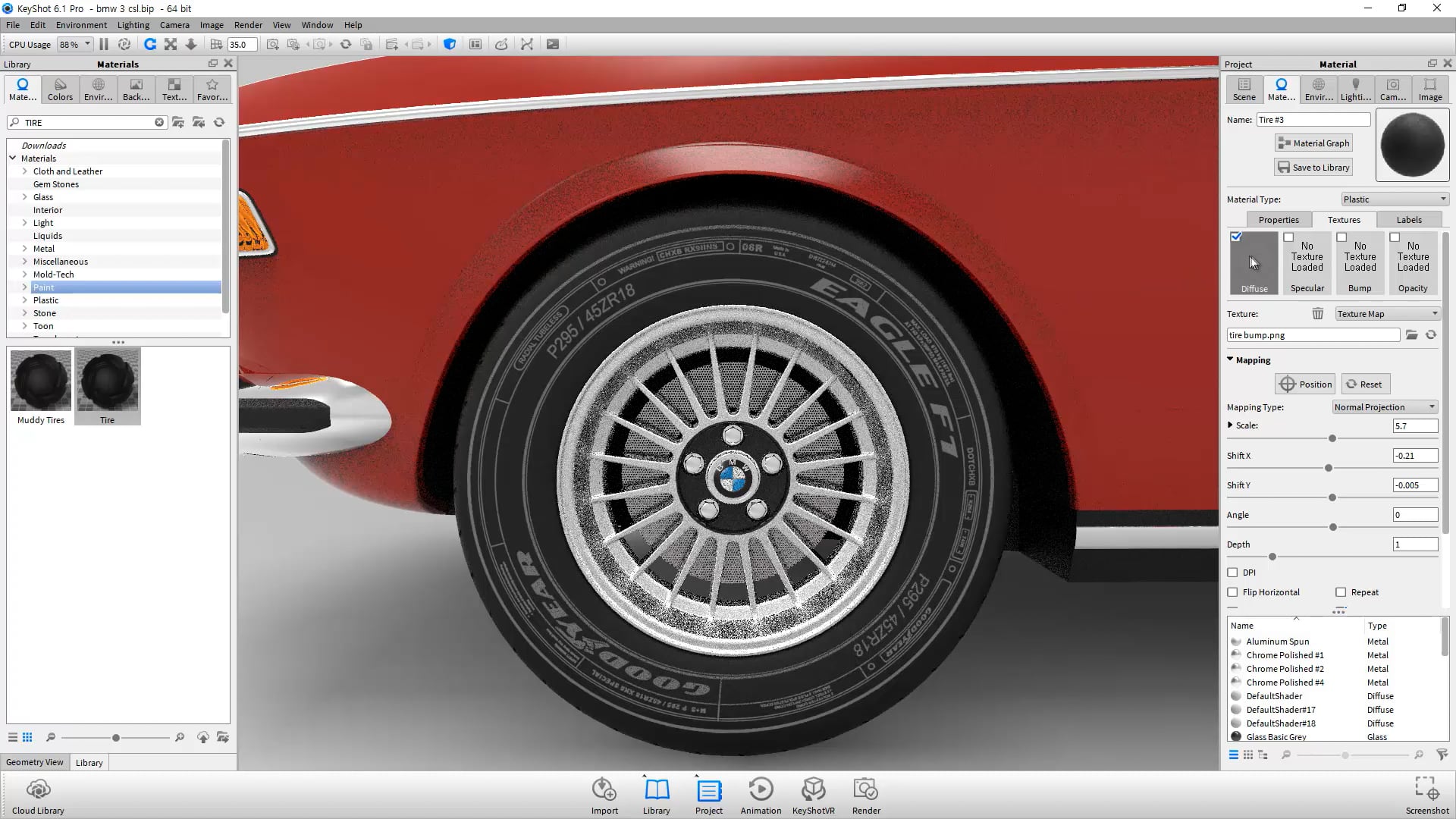Viewport: 1456px width, 819px height.
Task: Open KeyShotVR wizard
Action: click(813, 796)
